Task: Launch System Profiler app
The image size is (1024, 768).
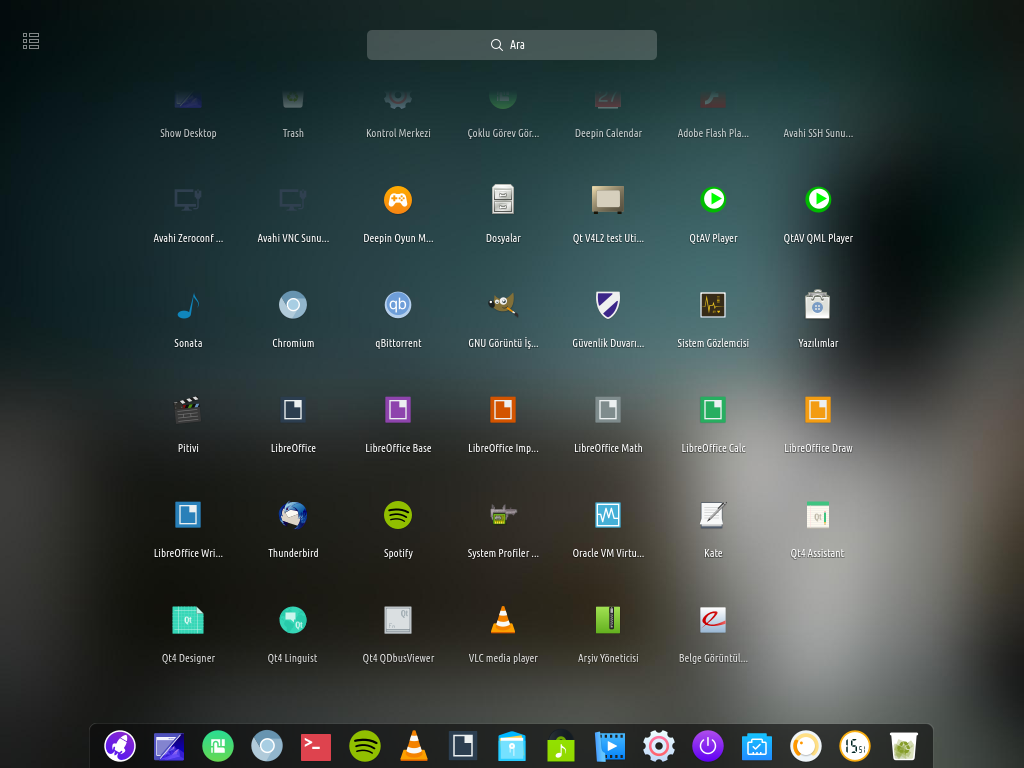Action: pos(503,515)
